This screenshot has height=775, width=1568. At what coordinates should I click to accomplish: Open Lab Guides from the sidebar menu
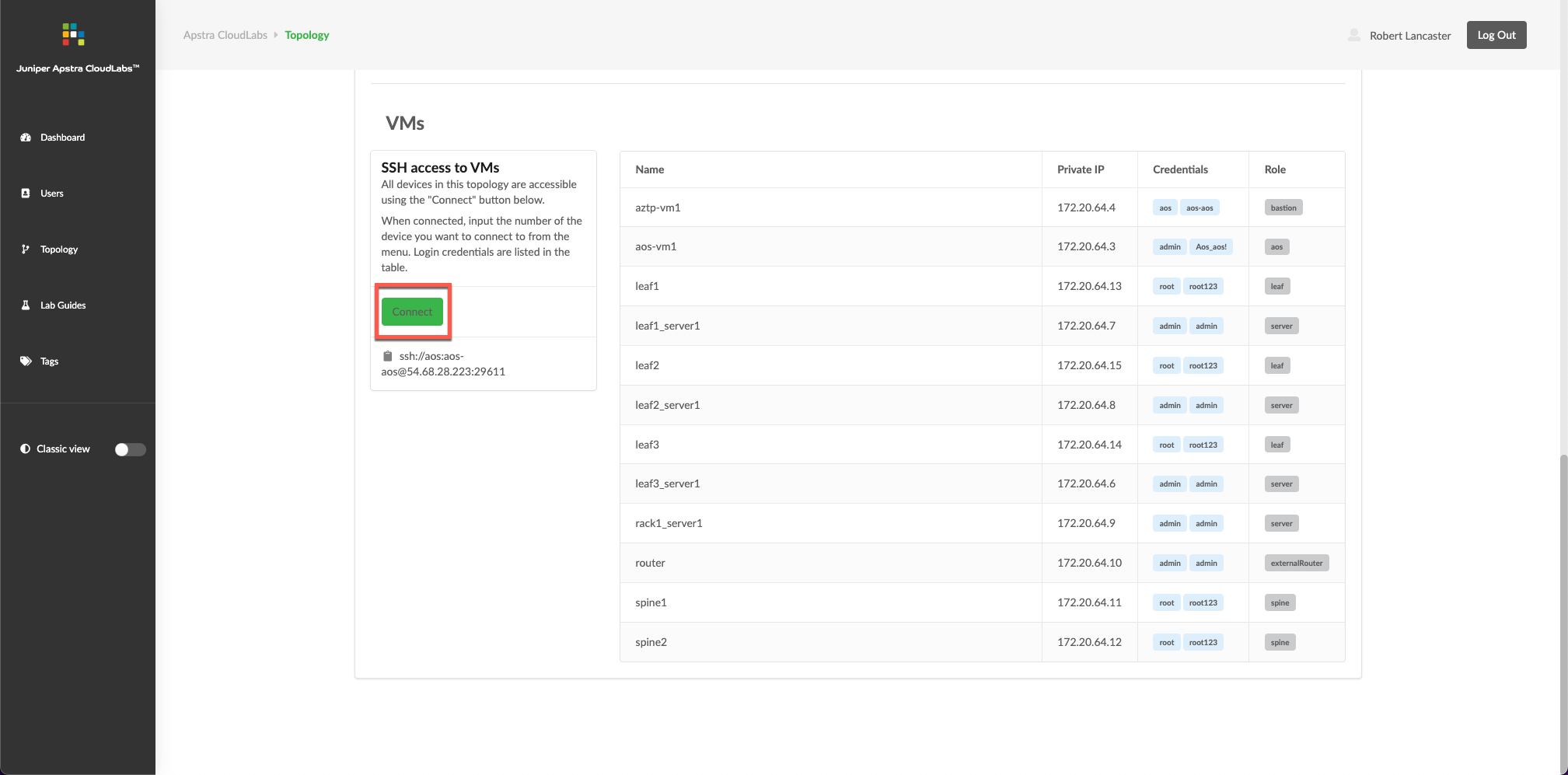click(x=63, y=305)
